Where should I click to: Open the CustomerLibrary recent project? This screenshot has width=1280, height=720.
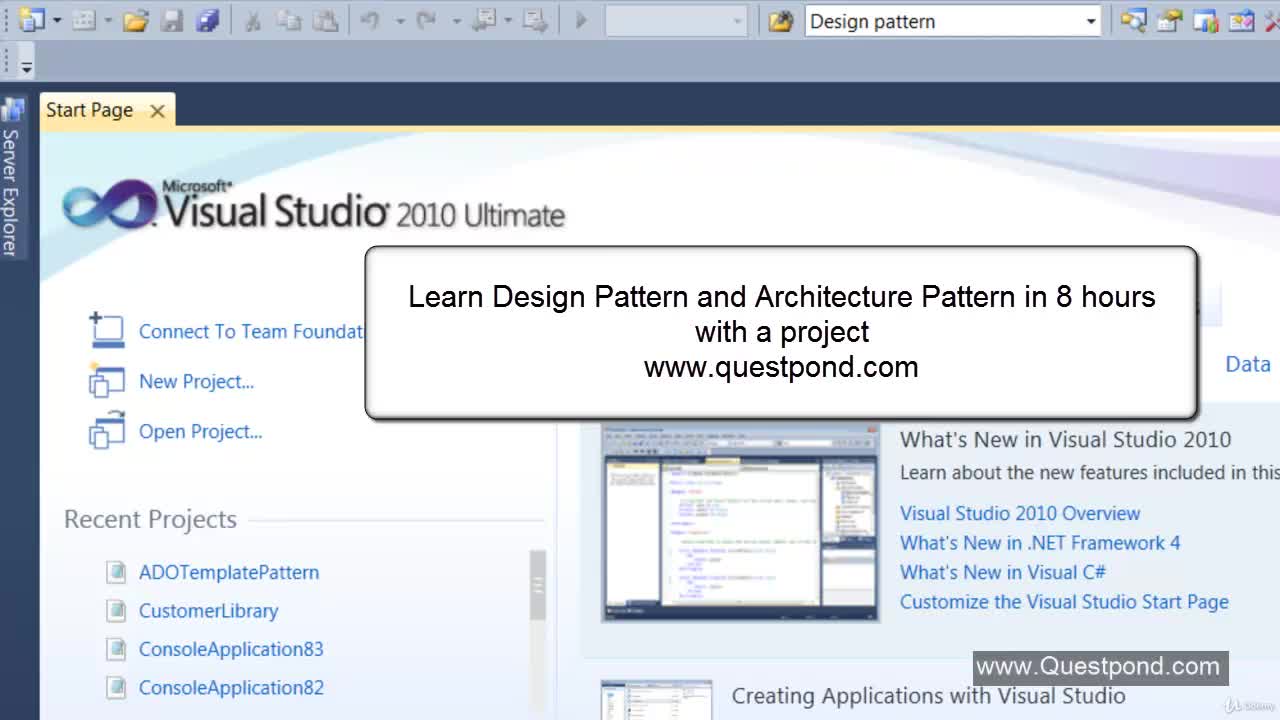[208, 610]
